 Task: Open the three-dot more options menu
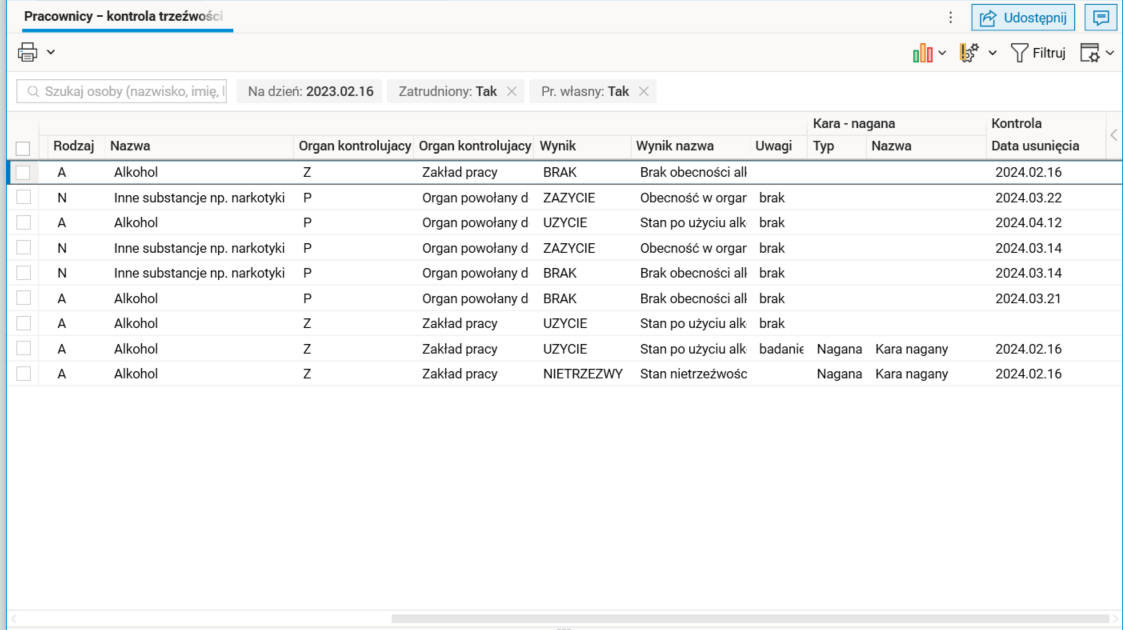[950, 18]
